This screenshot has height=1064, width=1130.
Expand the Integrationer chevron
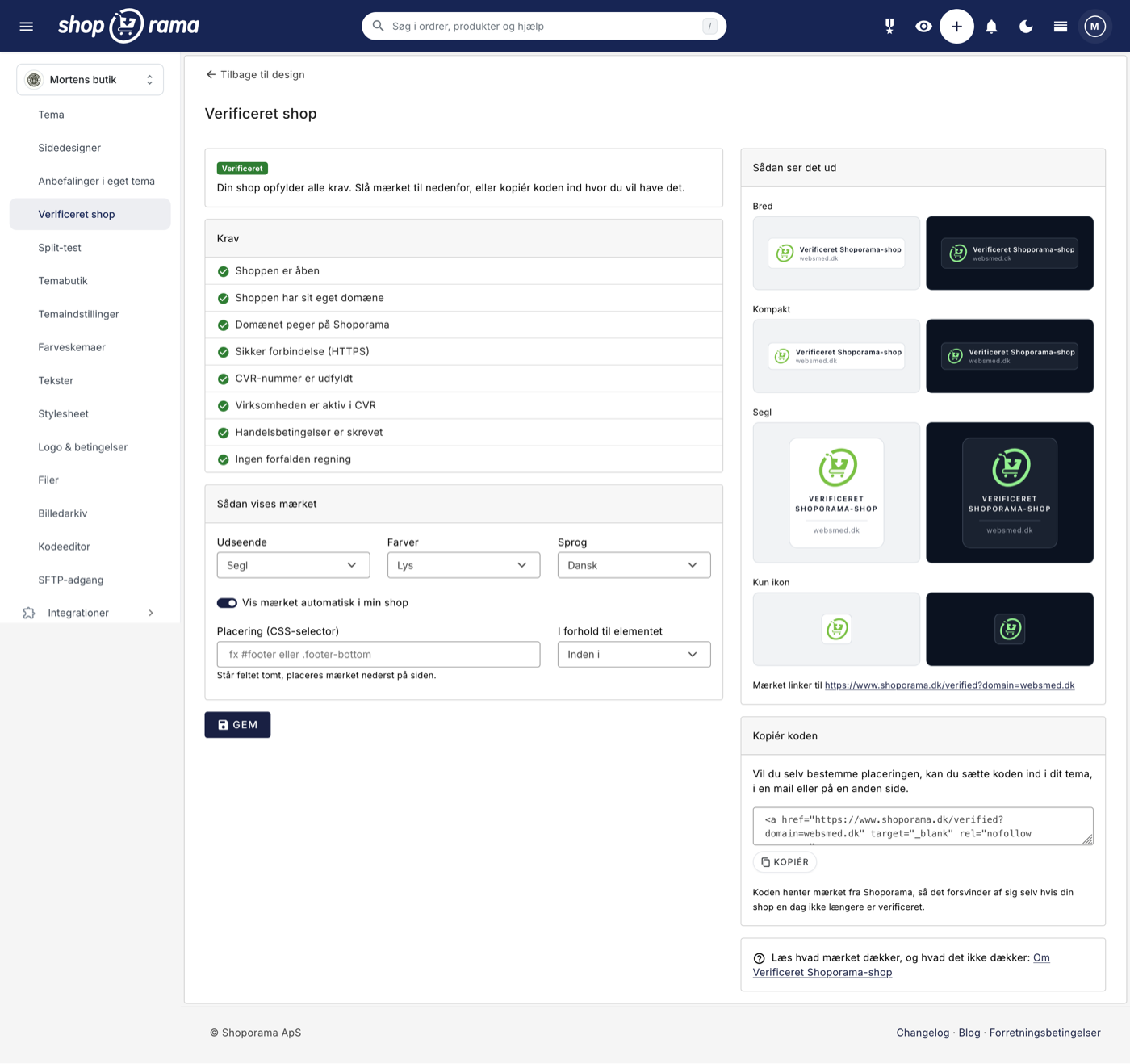151,613
